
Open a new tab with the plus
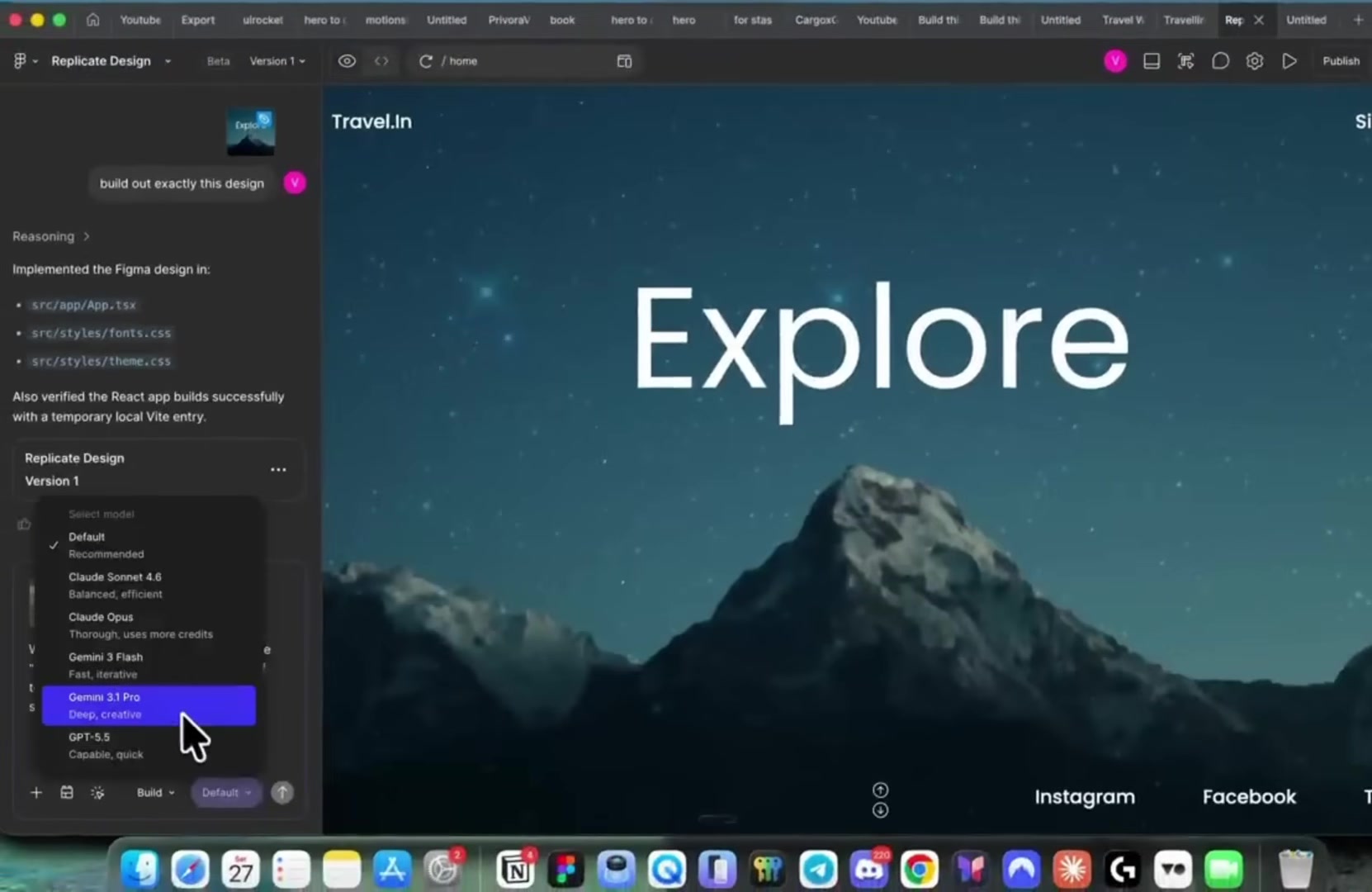tap(1358, 20)
